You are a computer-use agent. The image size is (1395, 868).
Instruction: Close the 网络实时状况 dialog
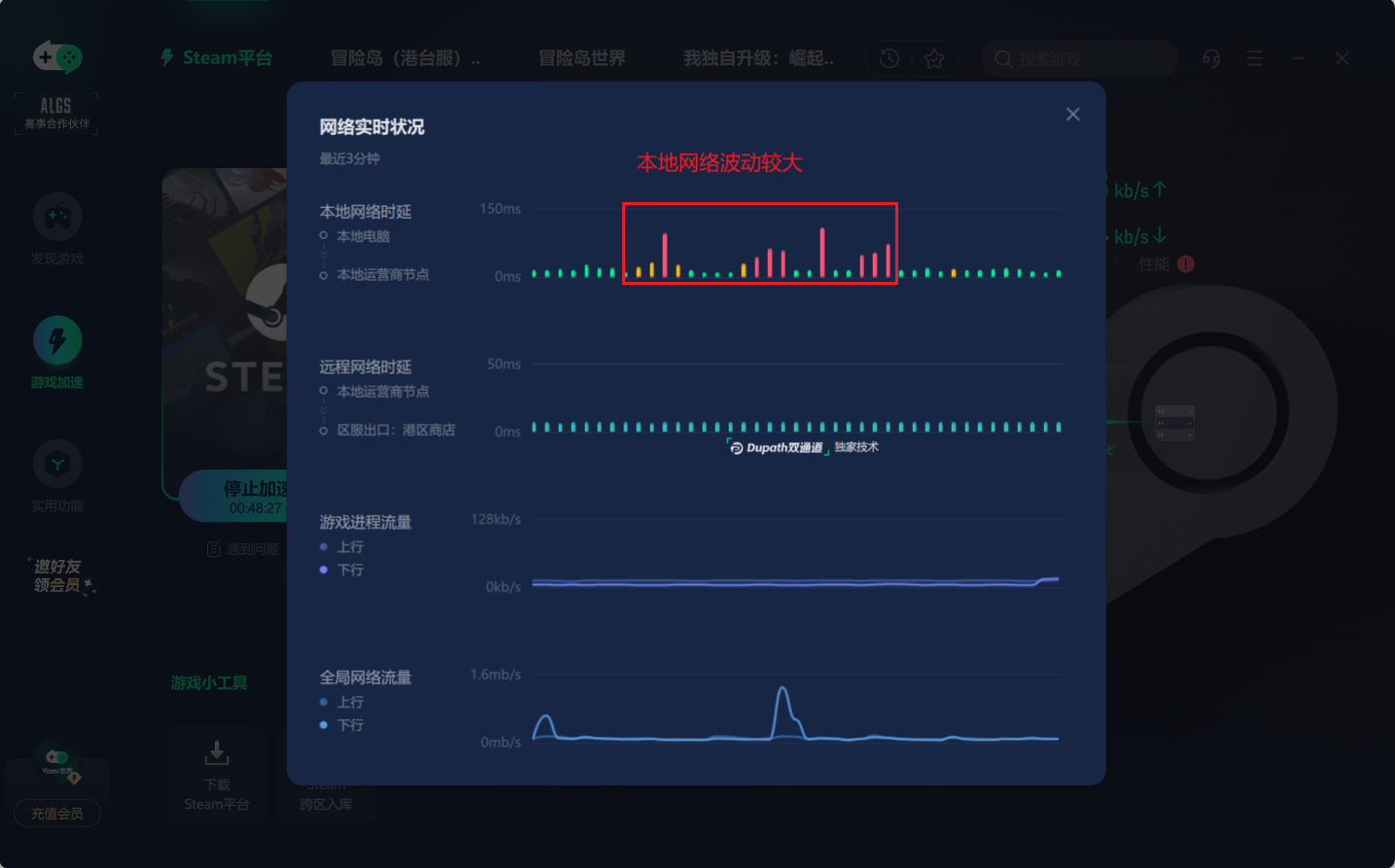(x=1072, y=115)
